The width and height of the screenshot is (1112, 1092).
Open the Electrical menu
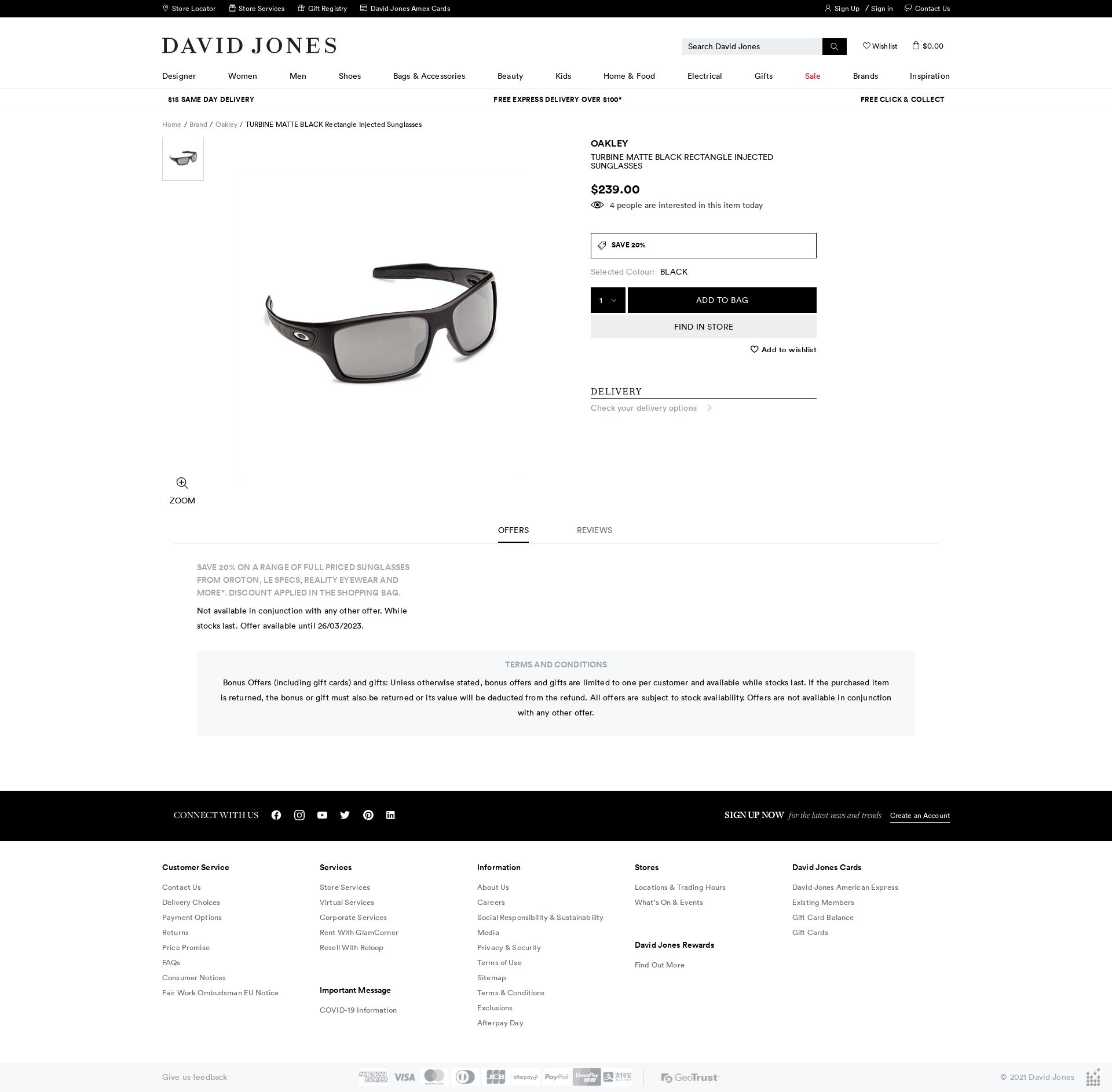(x=705, y=76)
